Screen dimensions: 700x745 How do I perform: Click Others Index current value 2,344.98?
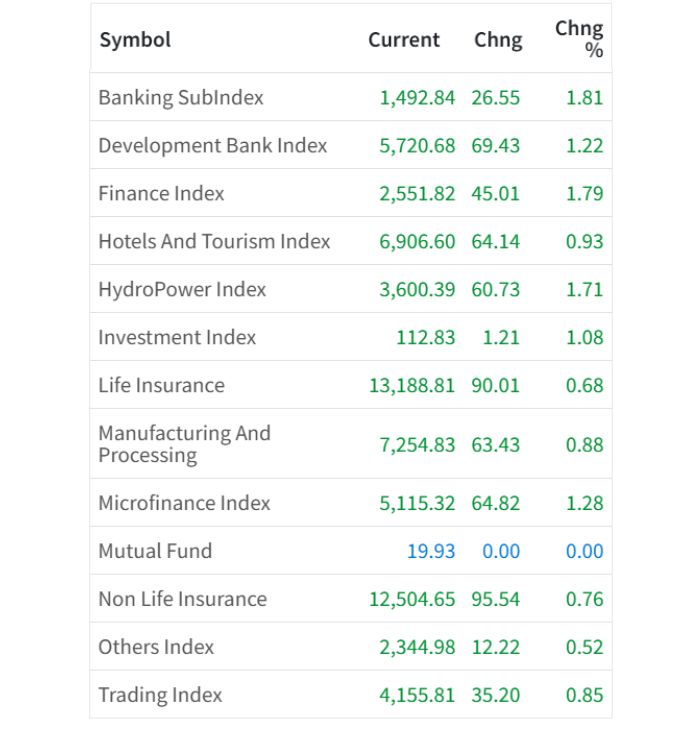point(417,648)
